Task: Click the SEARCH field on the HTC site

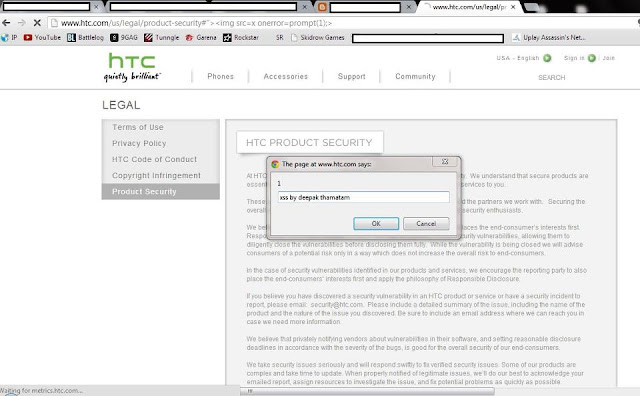Action: (x=551, y=78)
